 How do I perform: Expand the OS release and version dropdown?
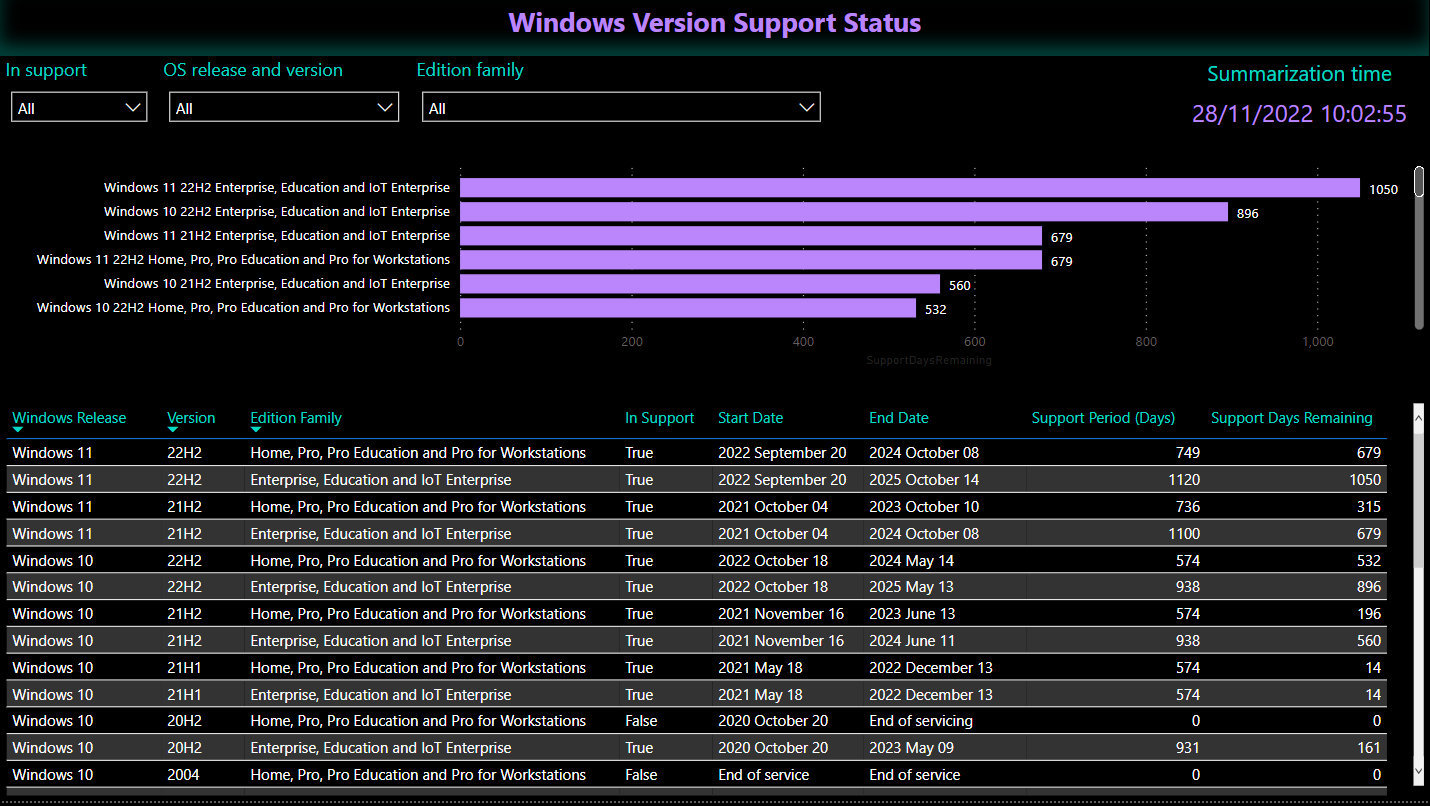(x=284, y=108)
